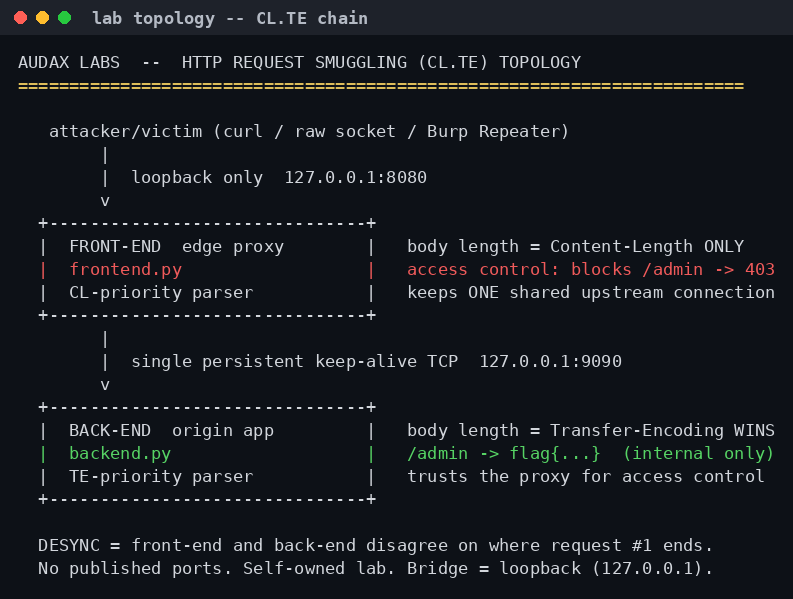Click the upstream address 127.0.0.1:9090

550,361
